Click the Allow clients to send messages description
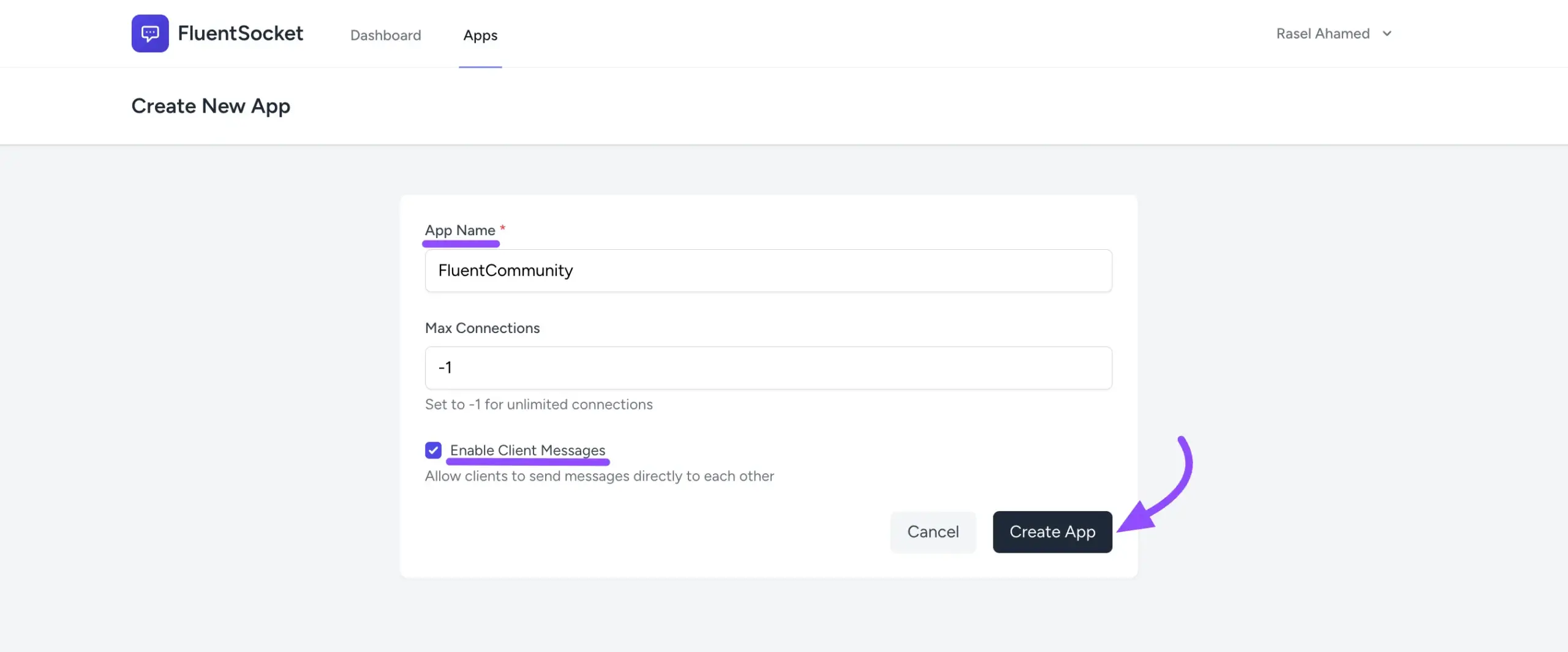1568x652 pixels. point(599,476)
